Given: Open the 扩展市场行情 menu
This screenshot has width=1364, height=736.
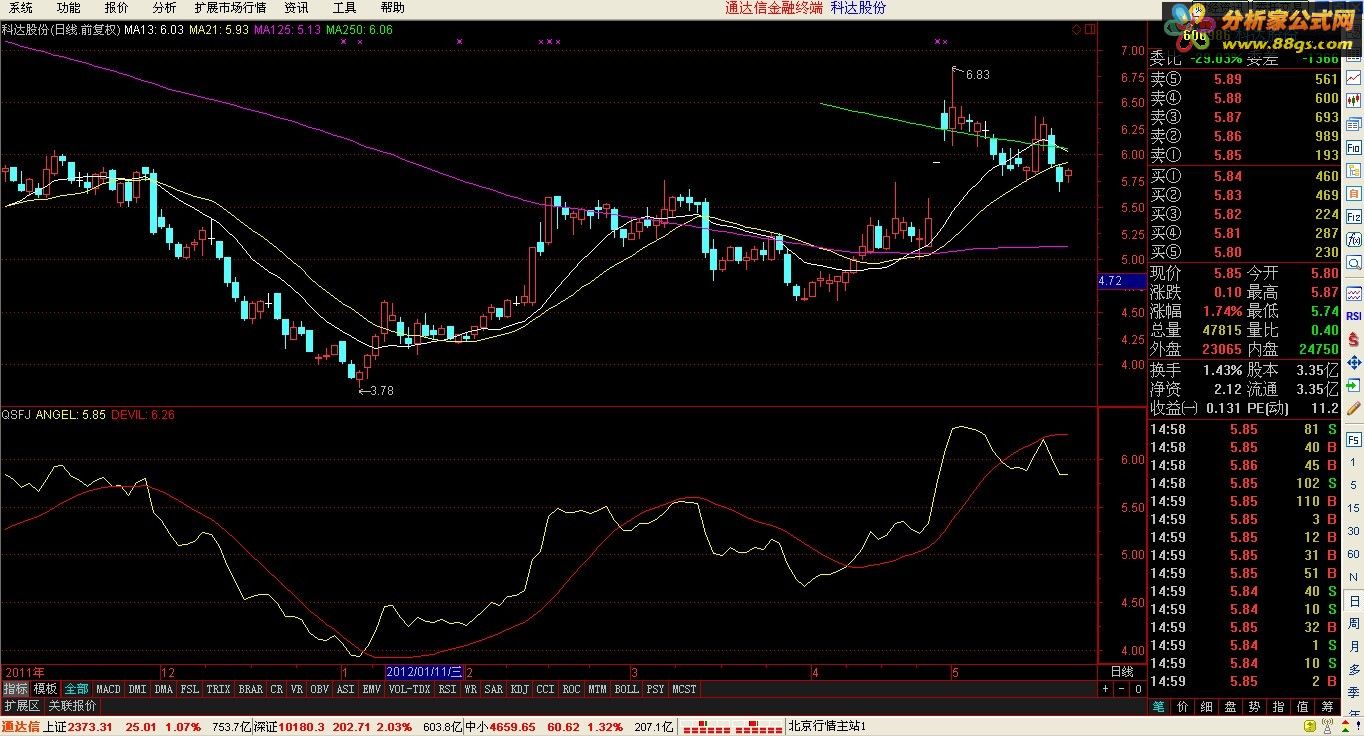Looking at the screenshot, I should [x=230, y=8].
